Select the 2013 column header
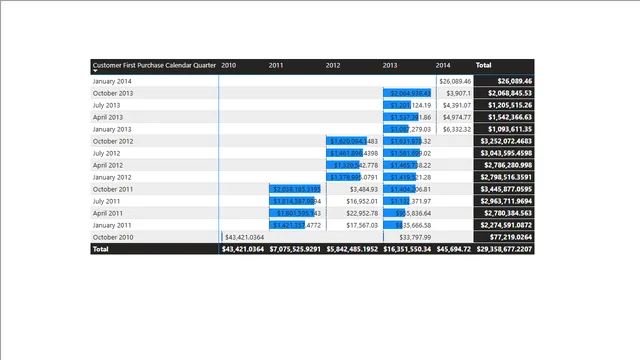Viewport: 640px width, 360px height. click(x=390, y=65)
